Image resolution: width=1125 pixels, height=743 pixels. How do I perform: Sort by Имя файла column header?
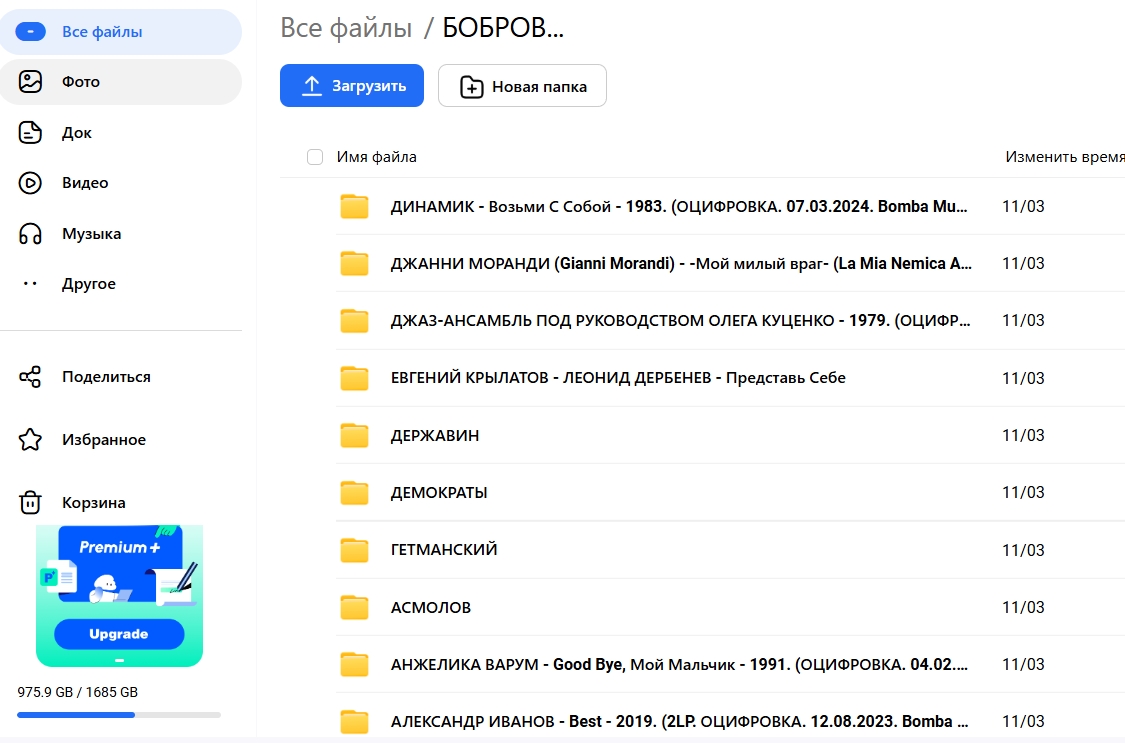tap(377, 157)
